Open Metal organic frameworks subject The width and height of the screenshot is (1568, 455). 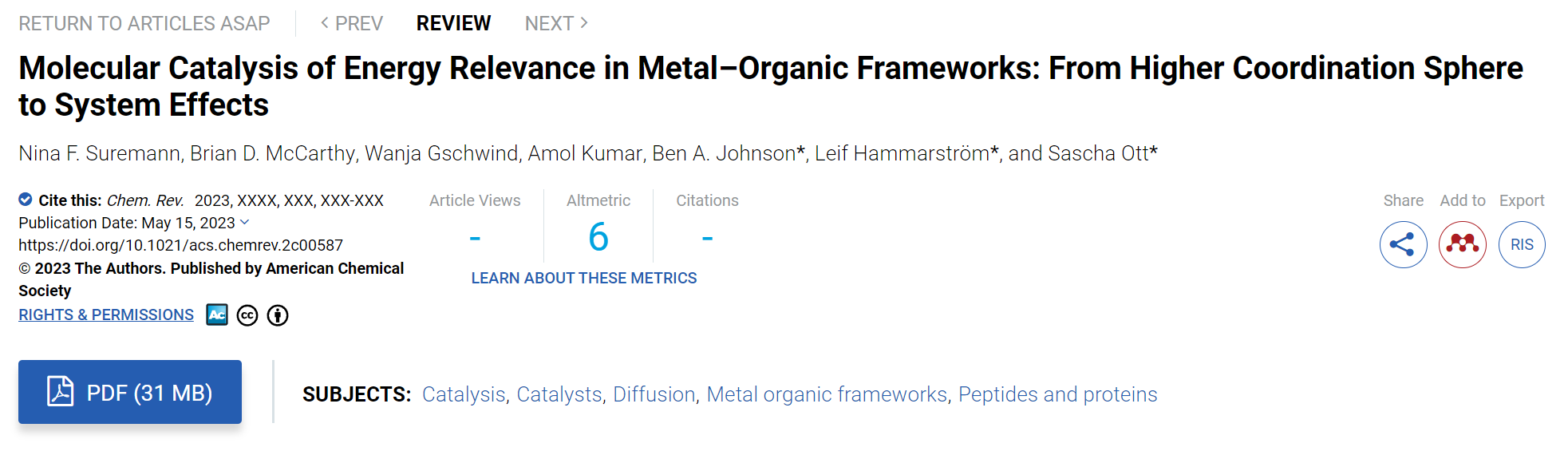click(827, 394)
